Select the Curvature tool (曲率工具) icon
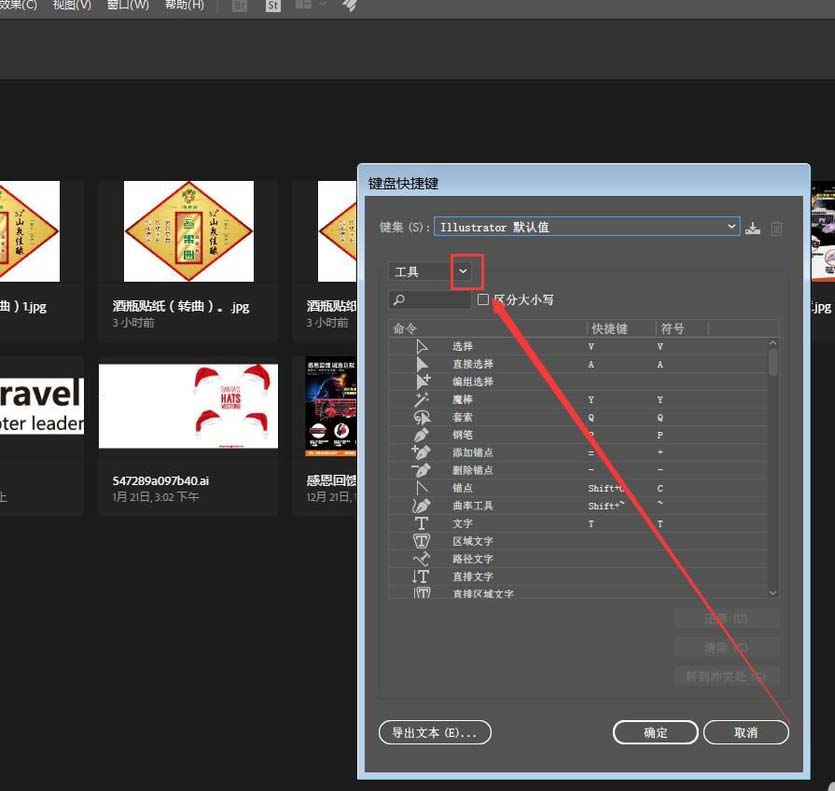Screen dimensions: 835x791 (421, 505)
